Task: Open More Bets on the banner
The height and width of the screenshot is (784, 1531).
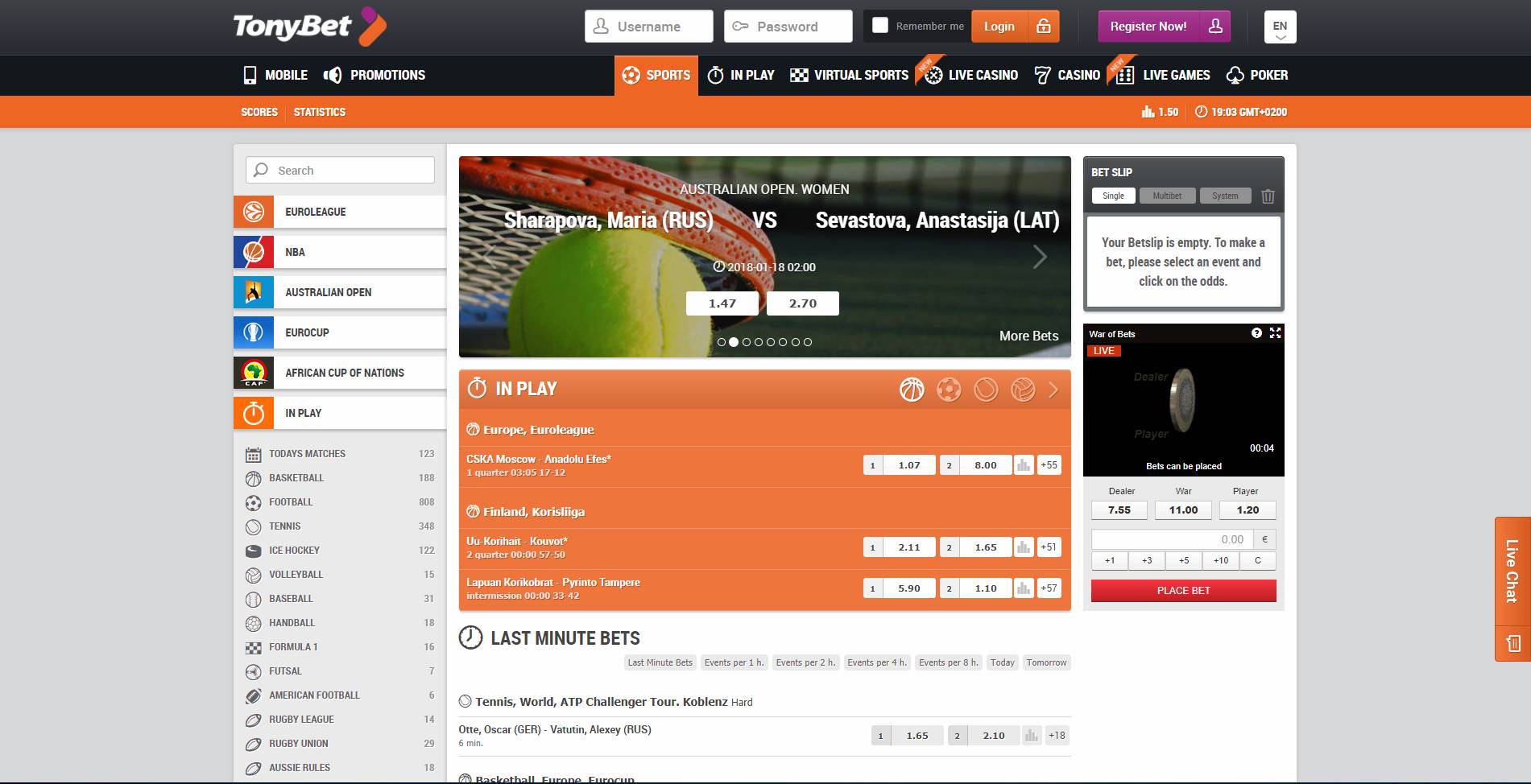Action: click(x=1029, y=336)
